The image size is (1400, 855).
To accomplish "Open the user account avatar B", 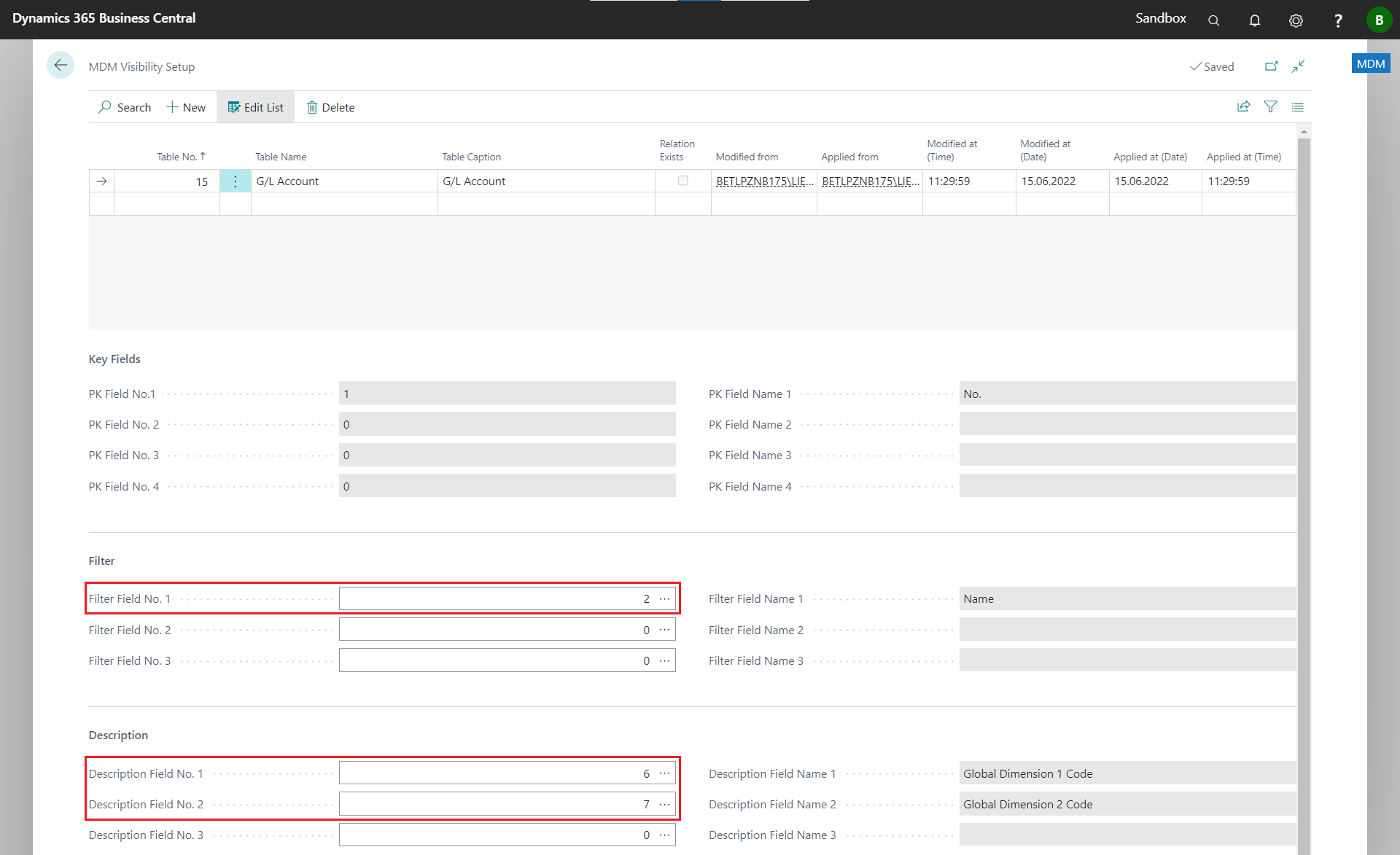I will click(1379, 20).
